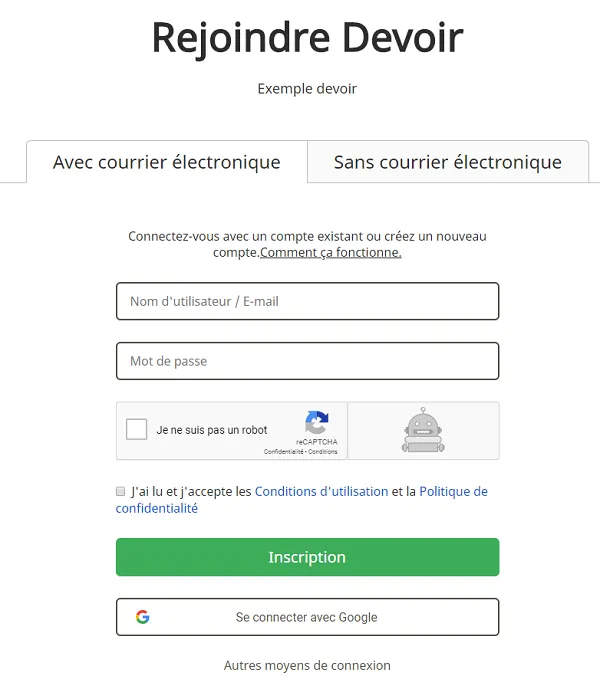The width and height of the screenshot is (600, 689).
Task: Open the 'Sans courrier électronique' tab
Action: click(x=448, y=162)
